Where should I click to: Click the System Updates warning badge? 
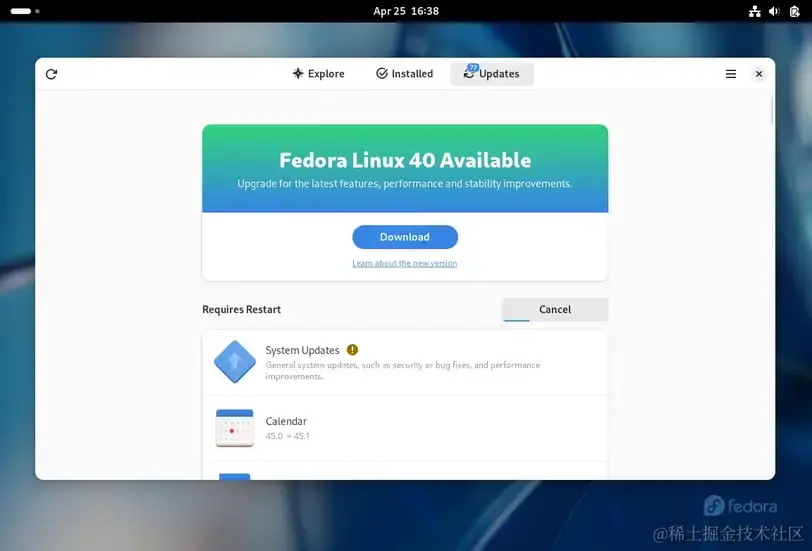coord(352,350)
